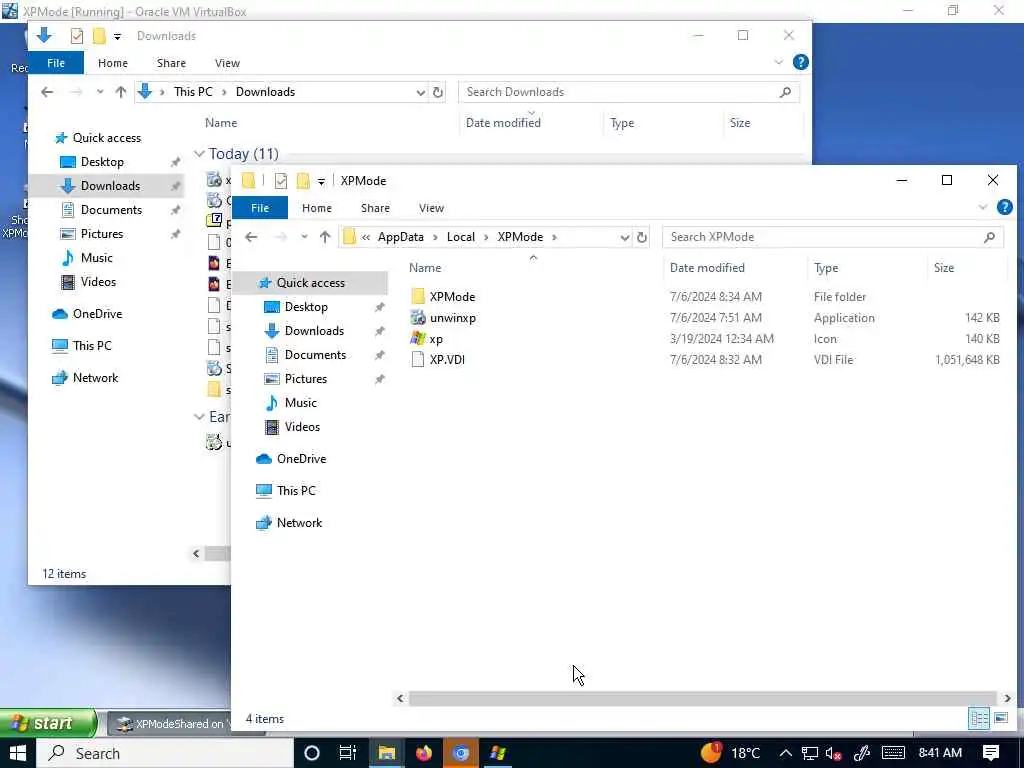Go back in XPMode window
Screen dimensions: 1024x768
click(251, 237)
